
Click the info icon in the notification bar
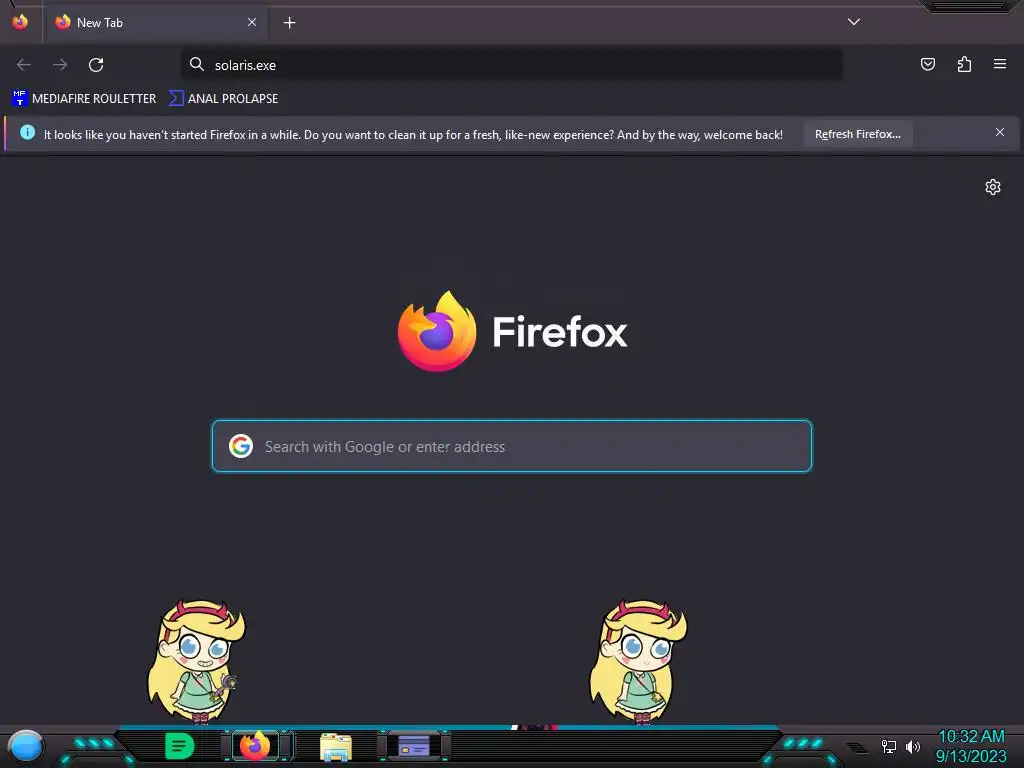(27, 133)
